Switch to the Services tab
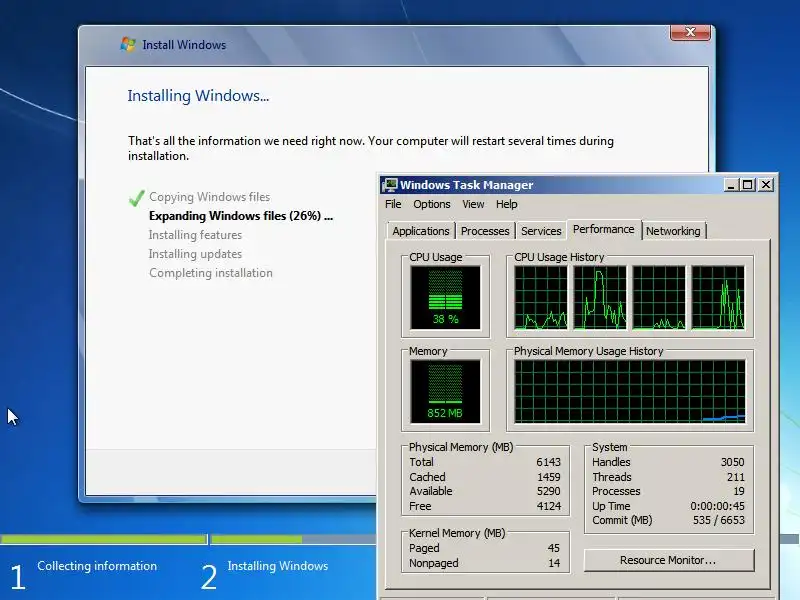This screenshot has width=800, height=600. click(x=541, y=231)
